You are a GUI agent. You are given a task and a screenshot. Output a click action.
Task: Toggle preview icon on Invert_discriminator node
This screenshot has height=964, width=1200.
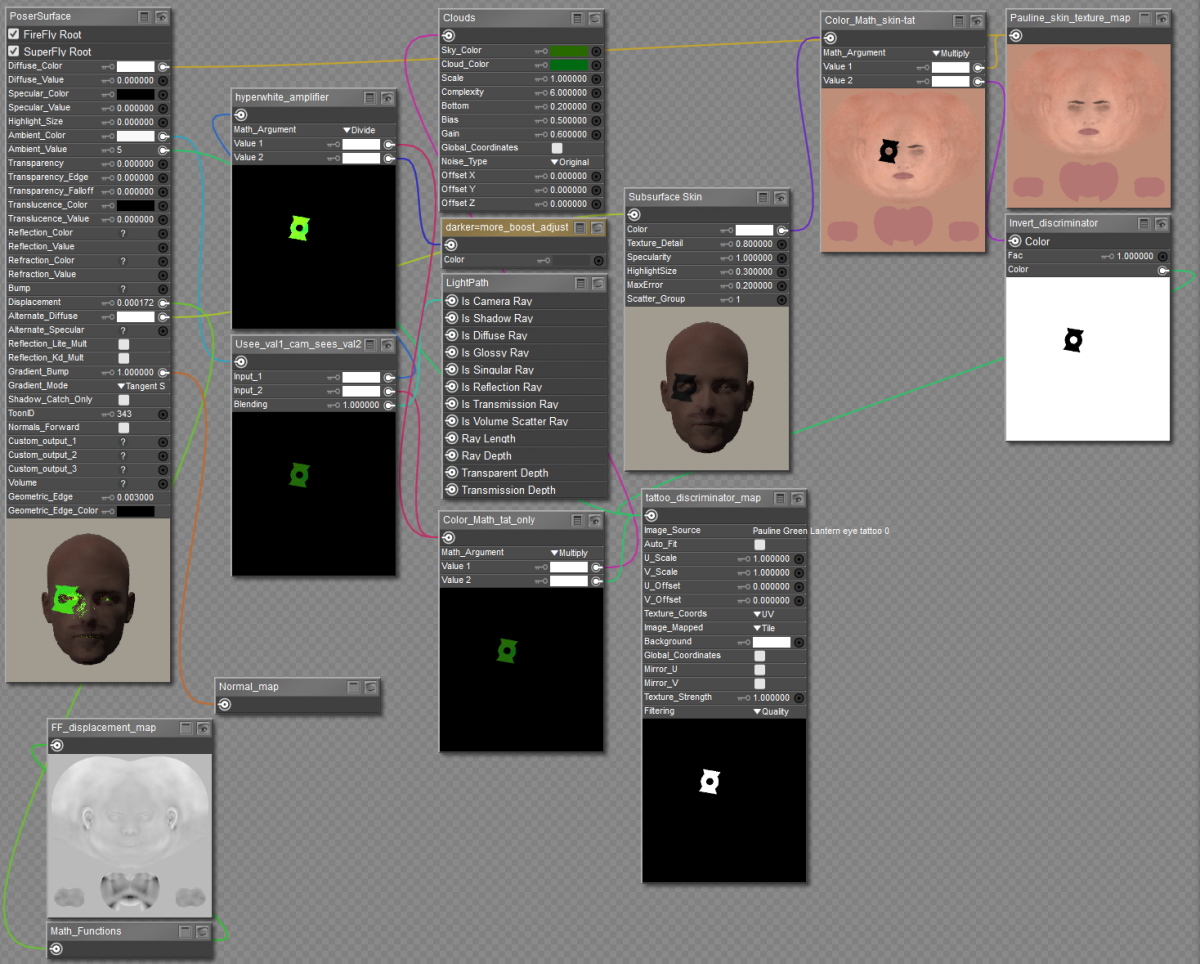point(1161,223)
